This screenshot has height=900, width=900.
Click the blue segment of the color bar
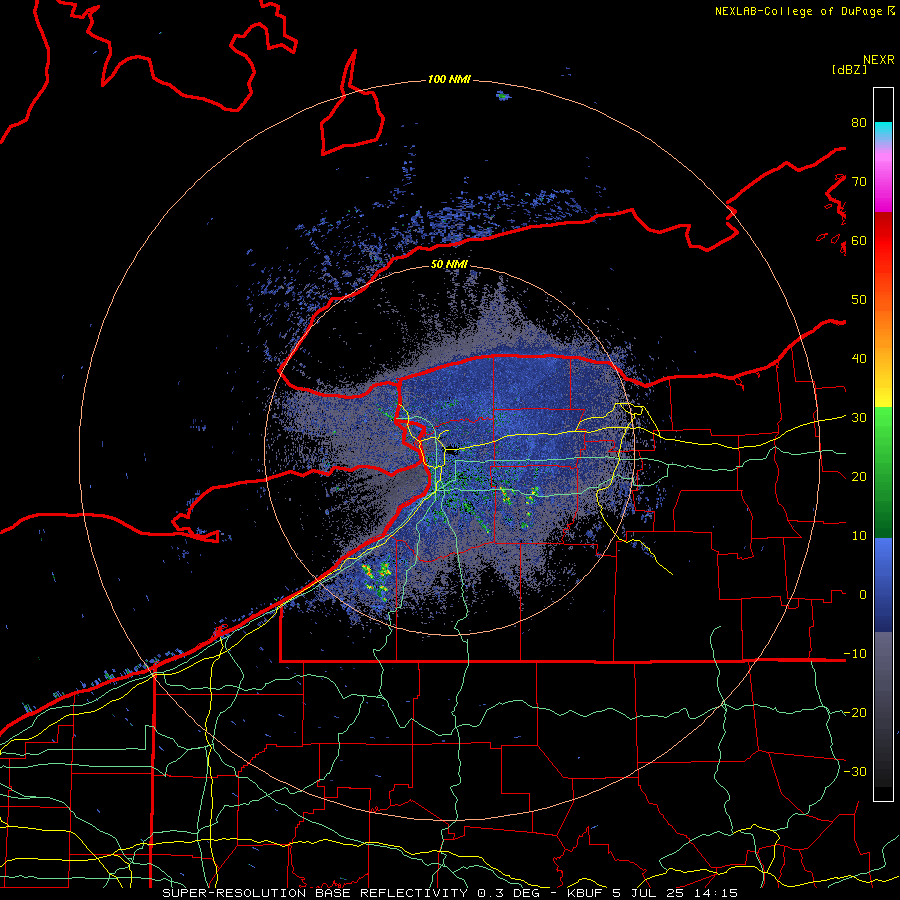883,585
